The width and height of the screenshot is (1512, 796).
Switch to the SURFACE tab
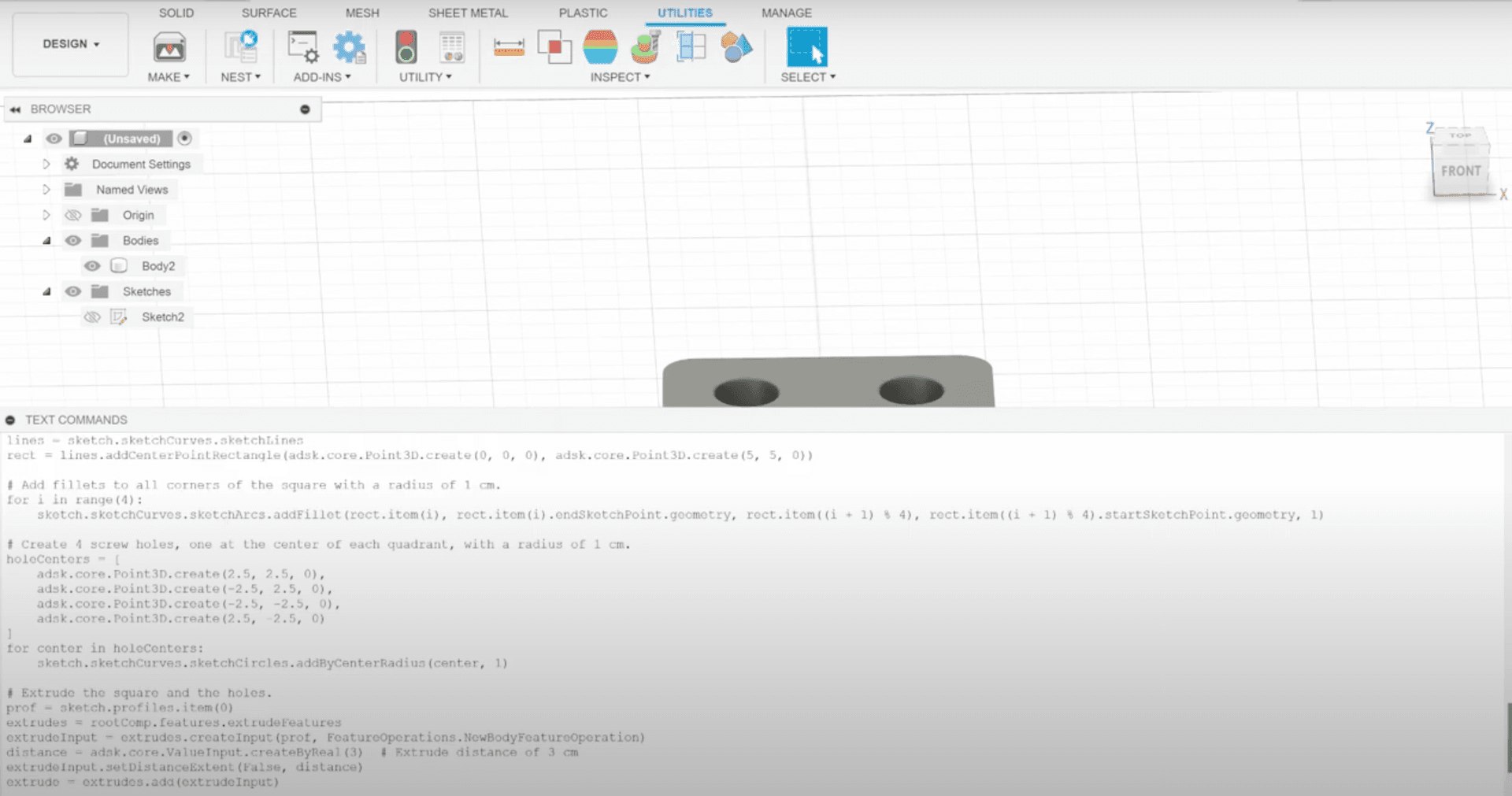[269, 13]
